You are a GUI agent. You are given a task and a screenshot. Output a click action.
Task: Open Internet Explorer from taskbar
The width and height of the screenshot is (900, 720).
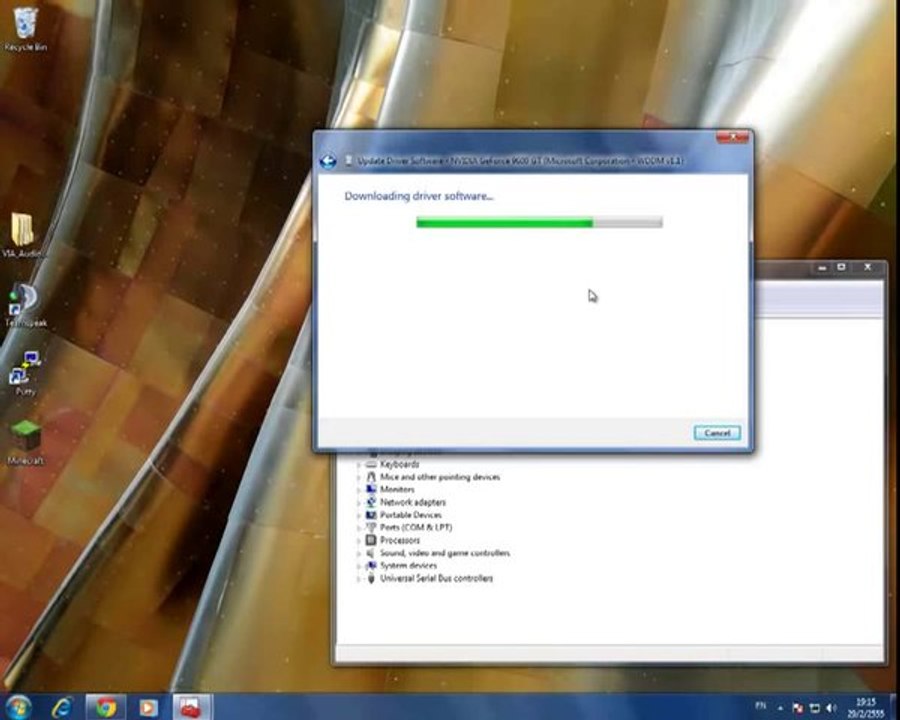[x=62, y=707]
